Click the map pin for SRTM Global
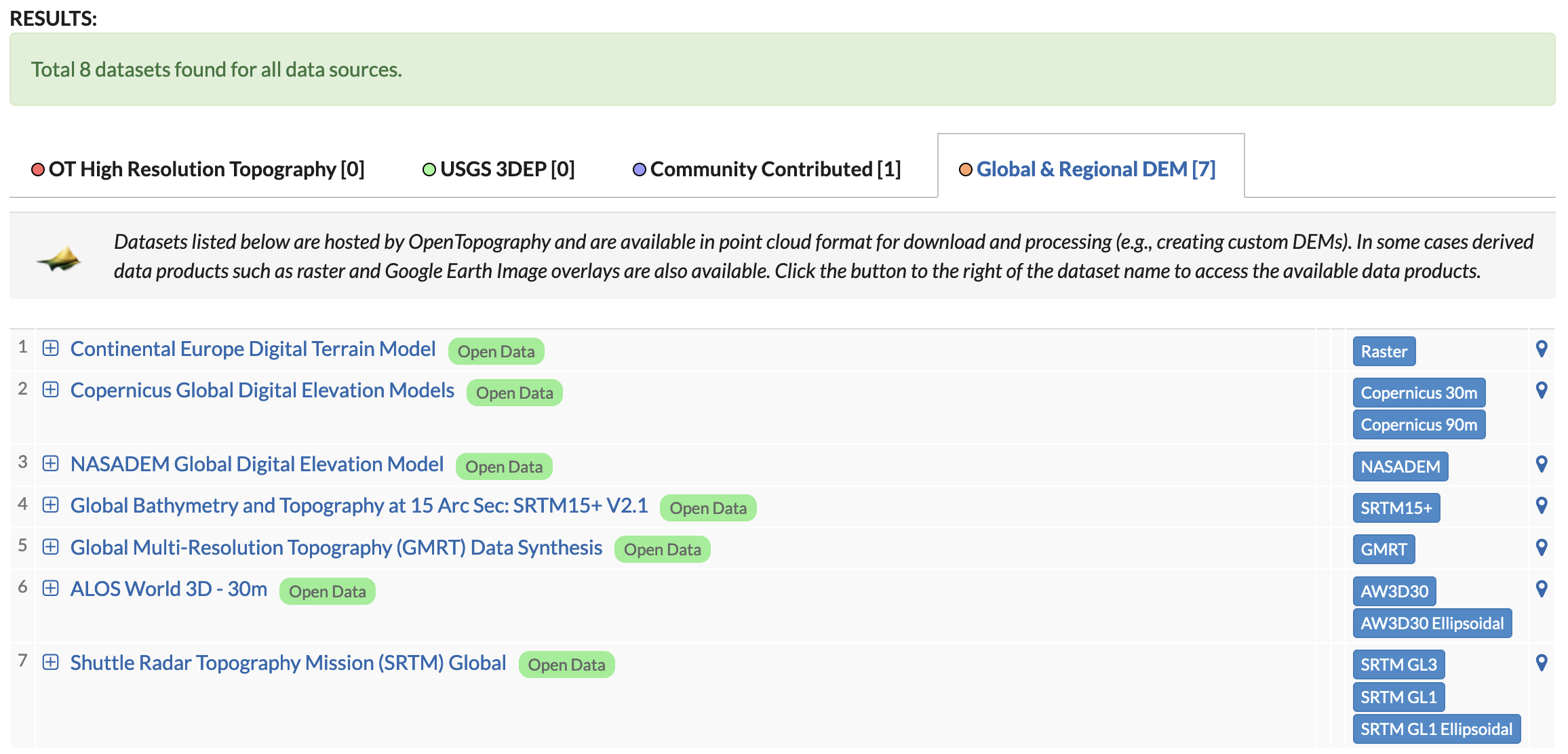This screenshot has height=754, width=1568. [1542, 662]
